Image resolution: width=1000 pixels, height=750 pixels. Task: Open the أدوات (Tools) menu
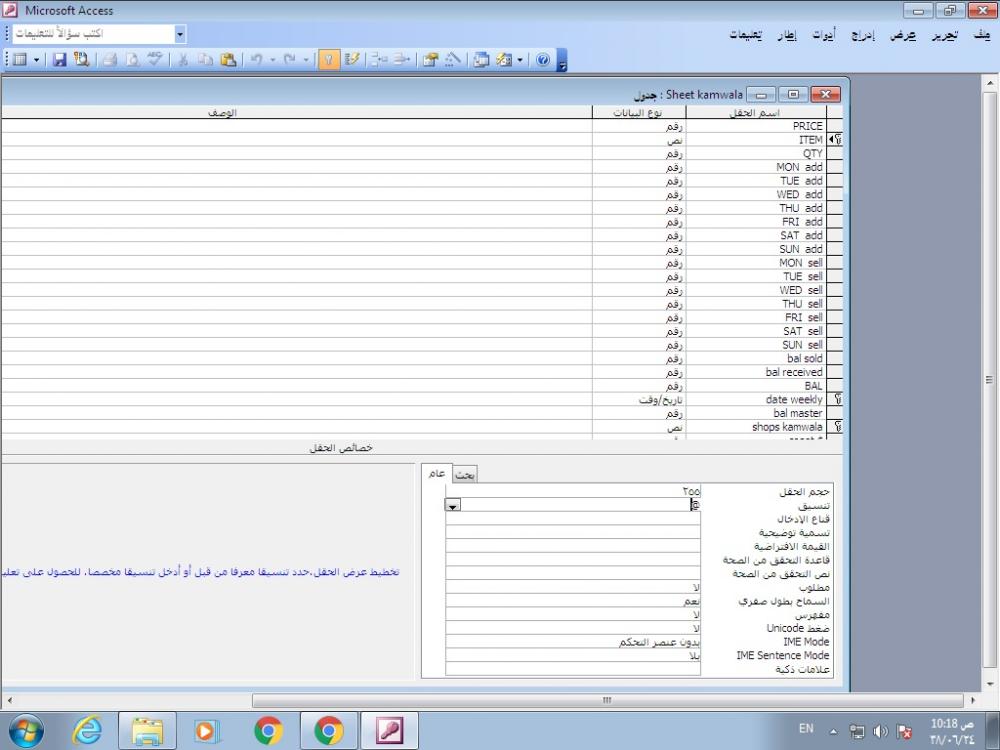[823, 34]
